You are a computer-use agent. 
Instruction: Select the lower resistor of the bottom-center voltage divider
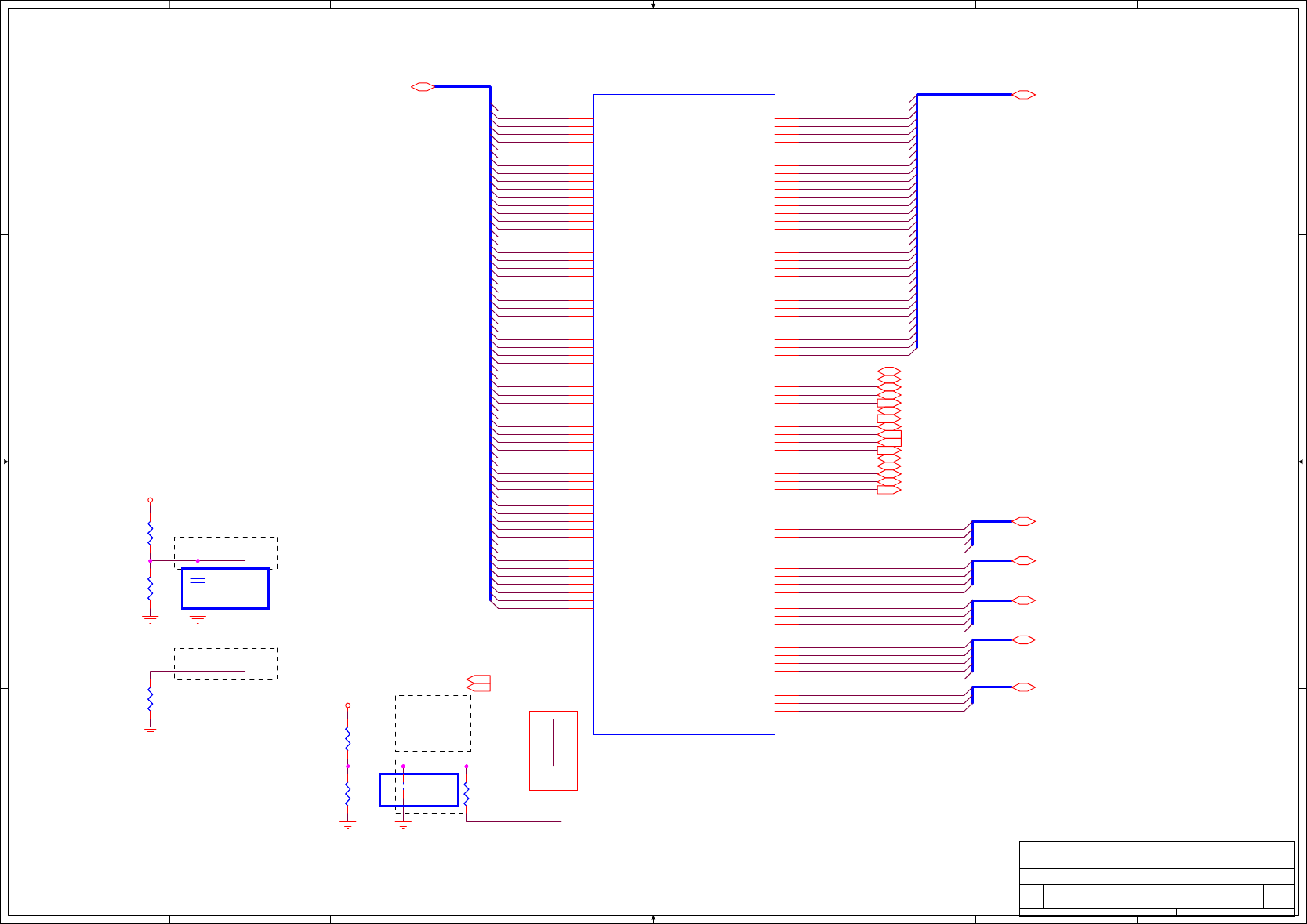[348, 794]
